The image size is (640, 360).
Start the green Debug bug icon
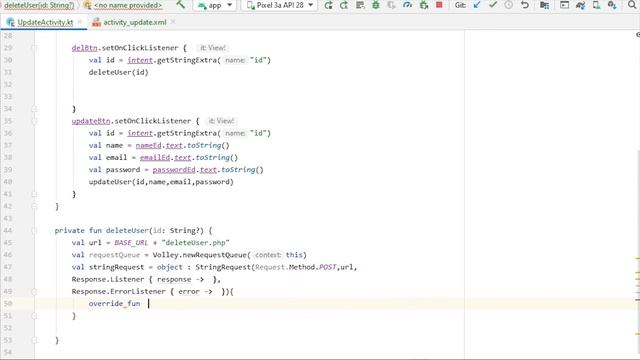[376, 5]
